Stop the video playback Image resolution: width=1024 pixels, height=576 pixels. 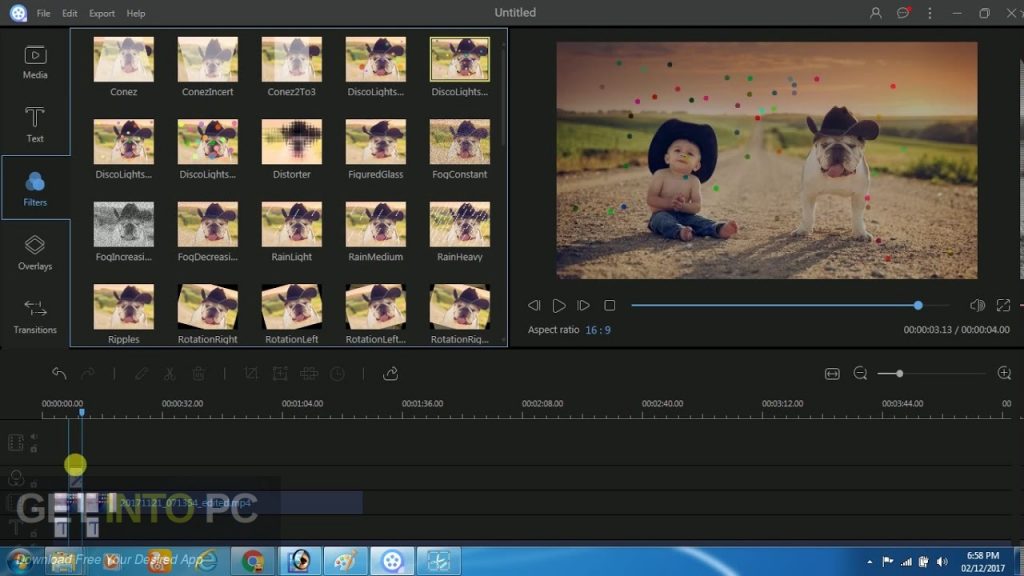609,305
